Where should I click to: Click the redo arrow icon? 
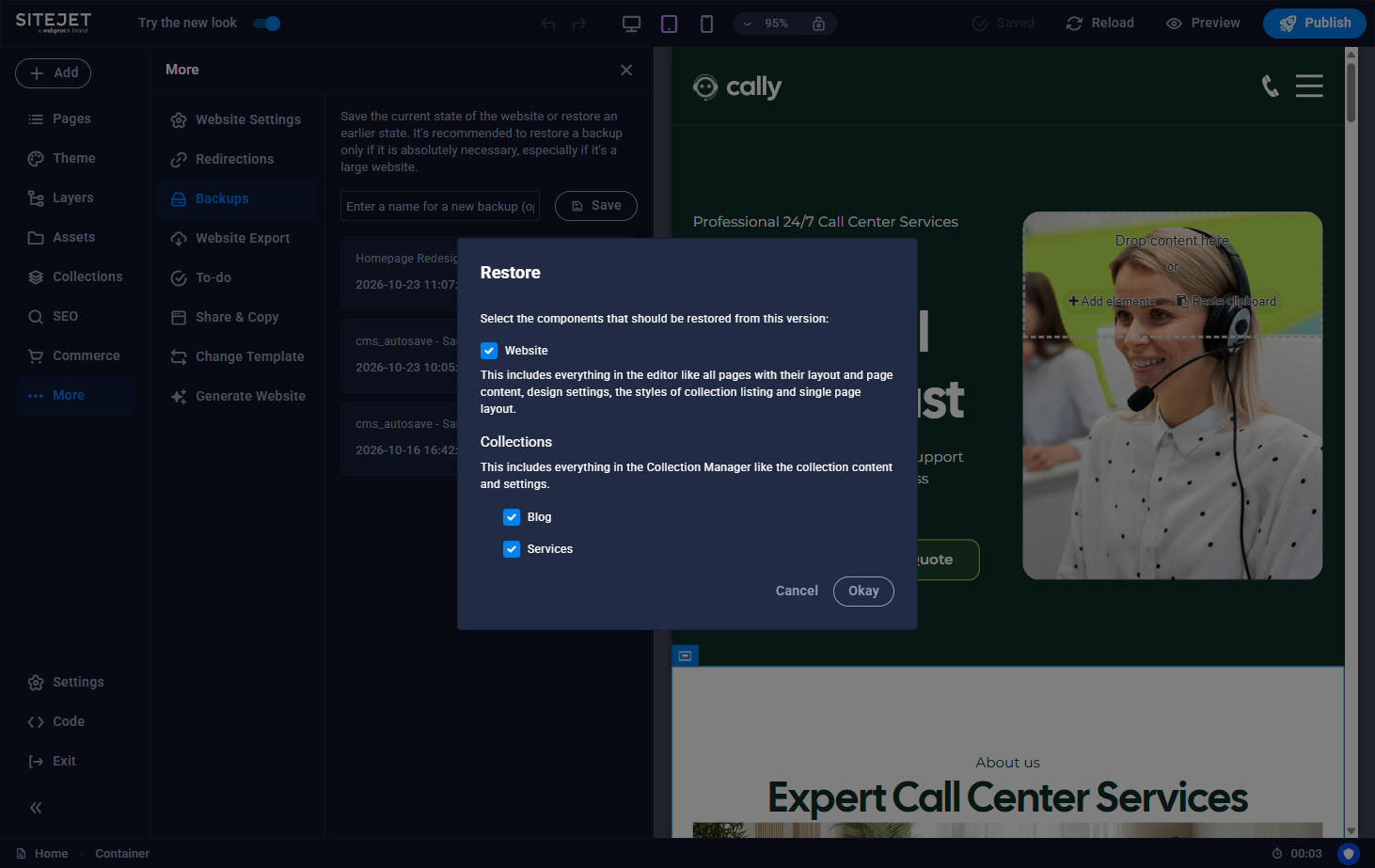click(579, 24)
